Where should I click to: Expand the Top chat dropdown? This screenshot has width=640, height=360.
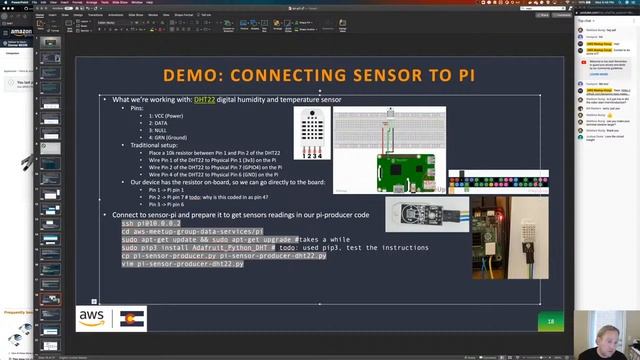(586, 20)
